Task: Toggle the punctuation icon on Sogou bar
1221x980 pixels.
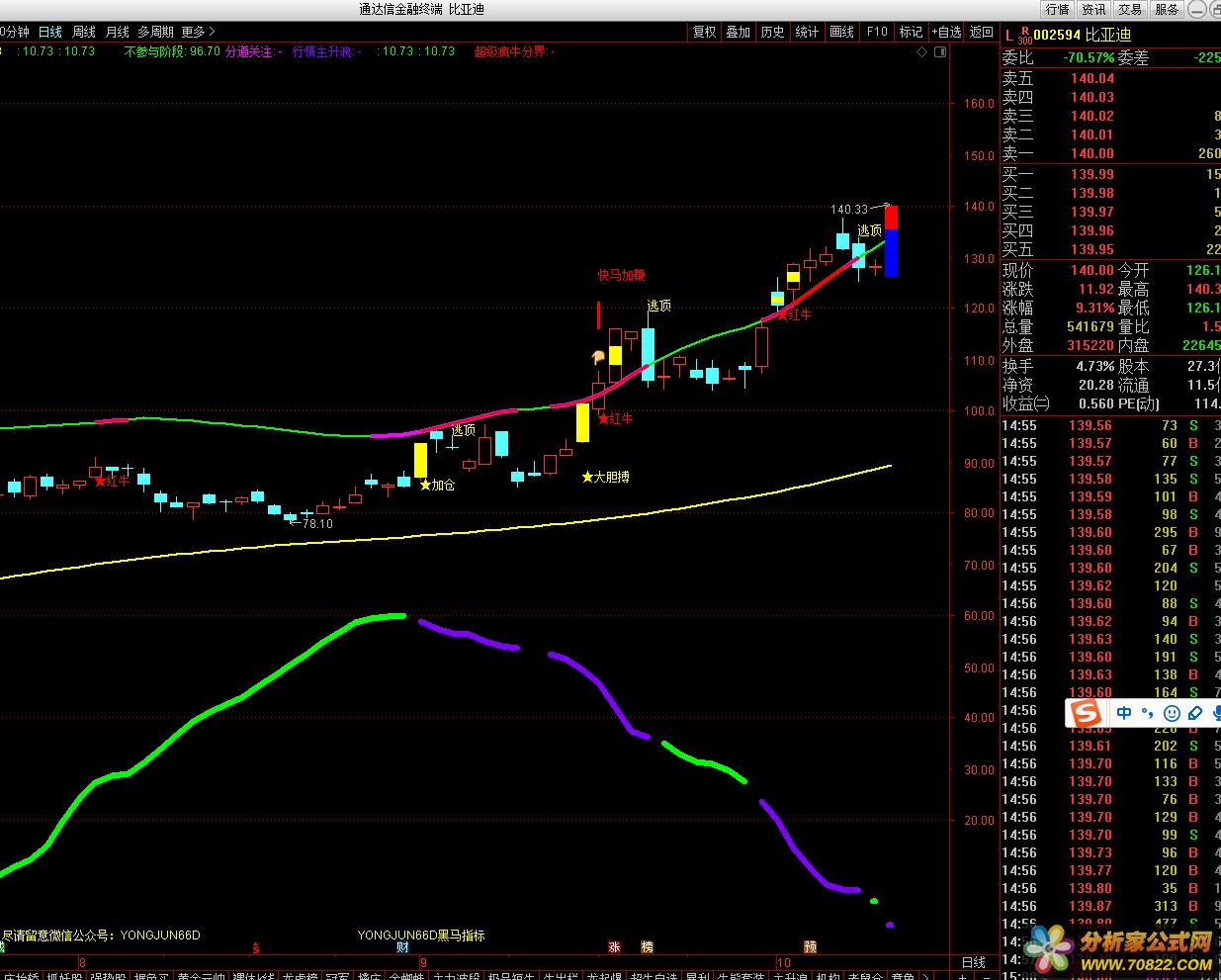Action: point(1148,713)
